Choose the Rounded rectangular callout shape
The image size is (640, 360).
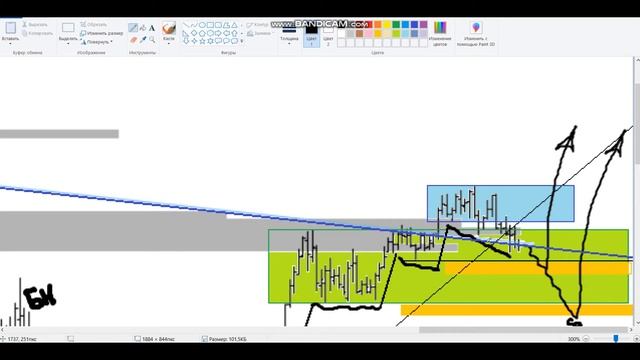[x=218, y=41]
